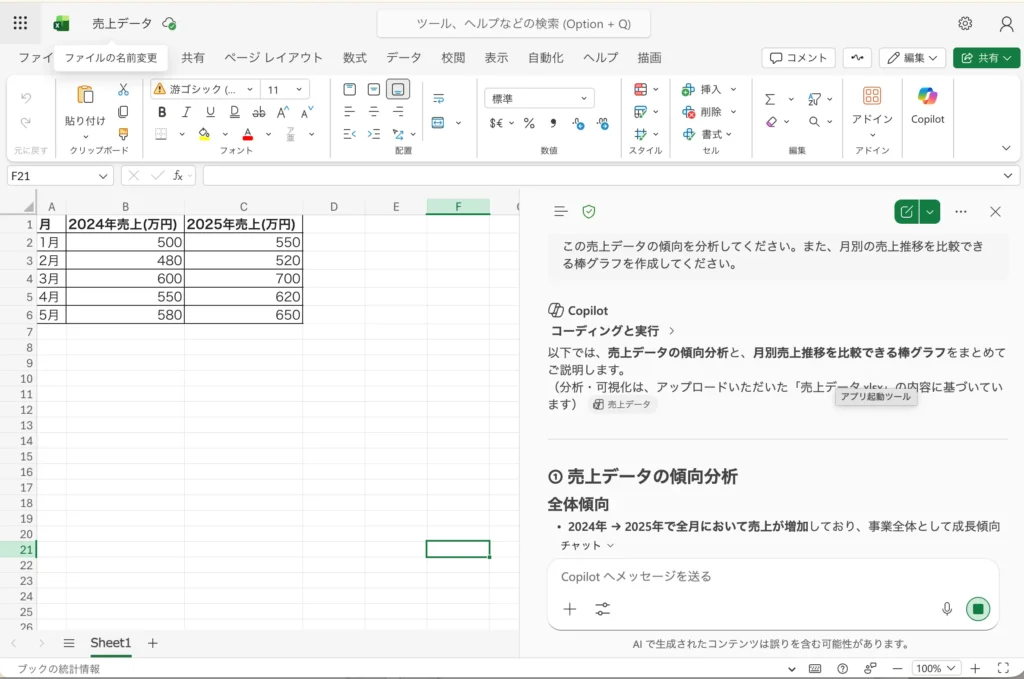
Task: Switch to the 校閲 tab
Action: tap(453, 57)
